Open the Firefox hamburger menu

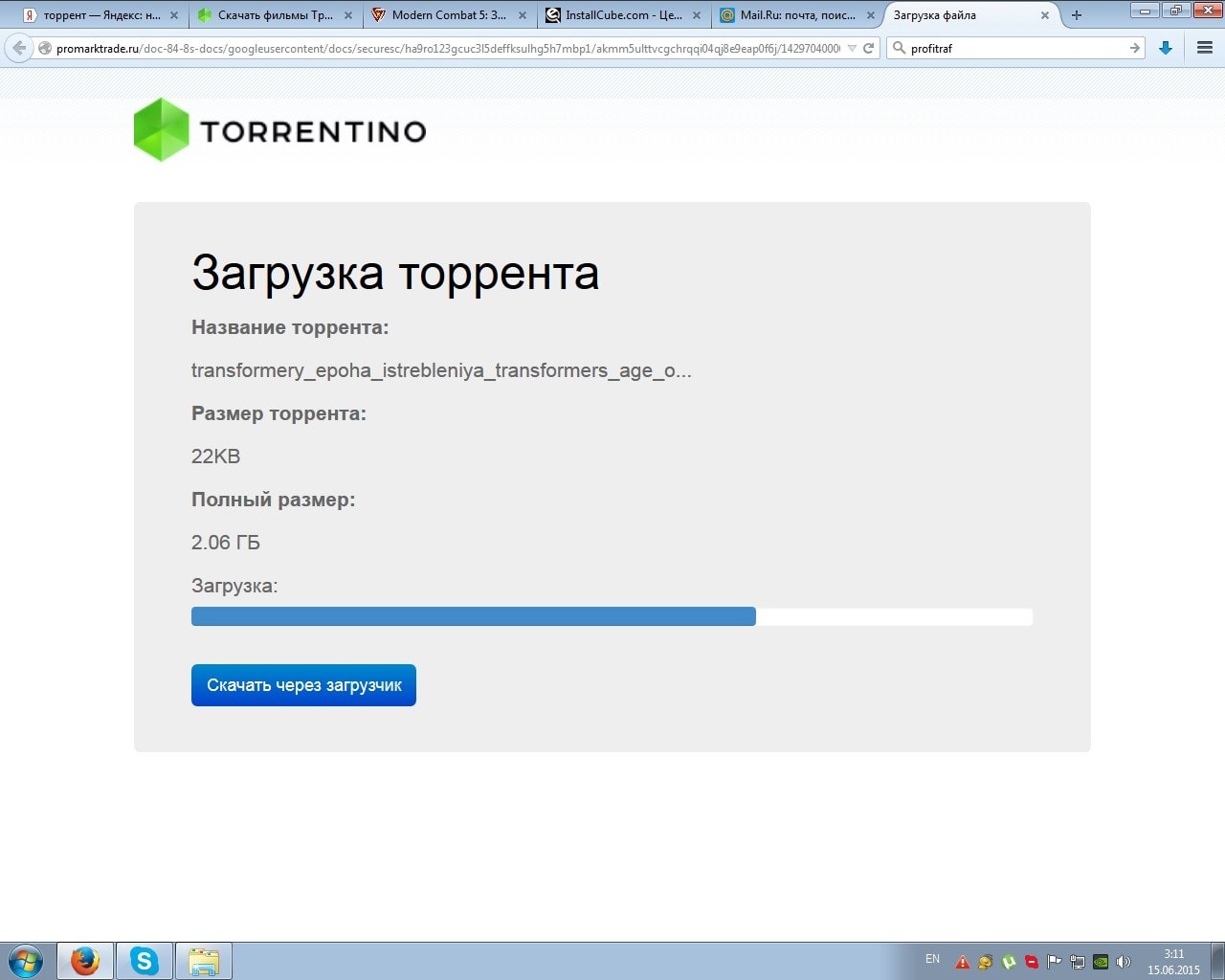click(1205, 48)
